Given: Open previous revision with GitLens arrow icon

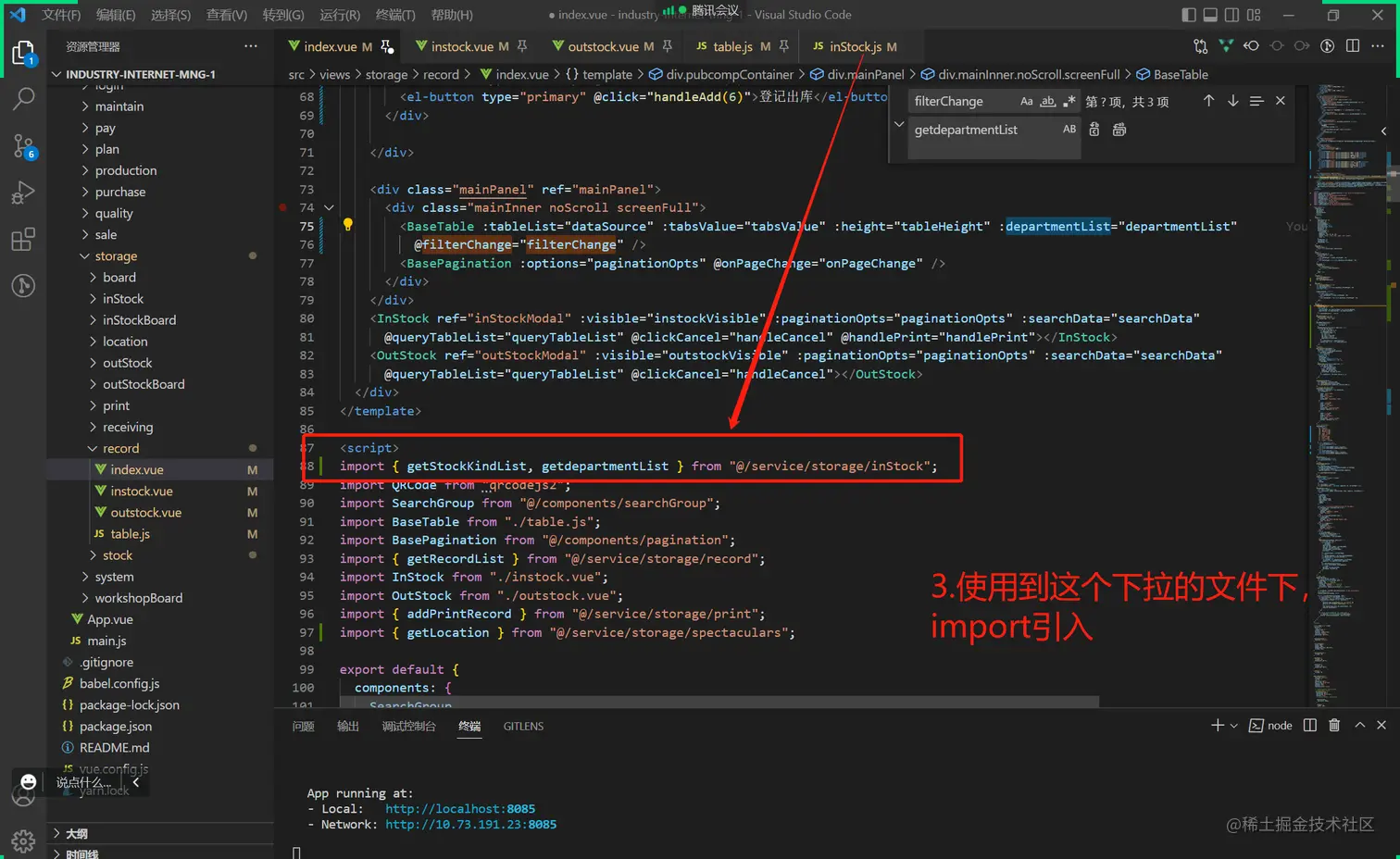Looking at the screenshot, I should 1251,46.
